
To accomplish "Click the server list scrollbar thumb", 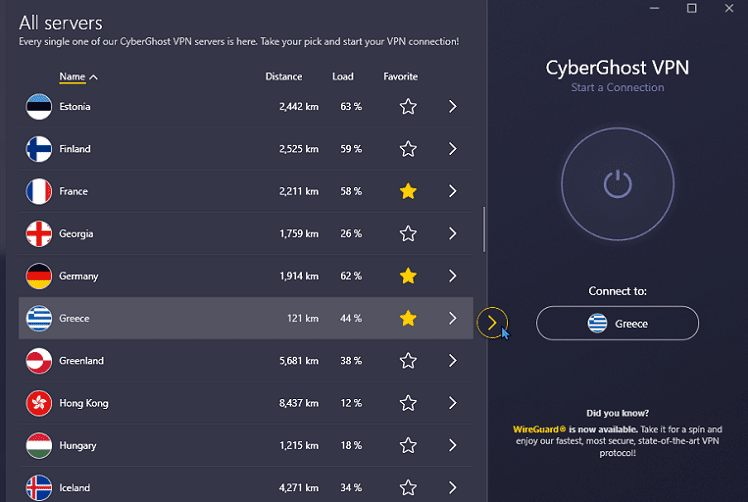I will point(484,229).
